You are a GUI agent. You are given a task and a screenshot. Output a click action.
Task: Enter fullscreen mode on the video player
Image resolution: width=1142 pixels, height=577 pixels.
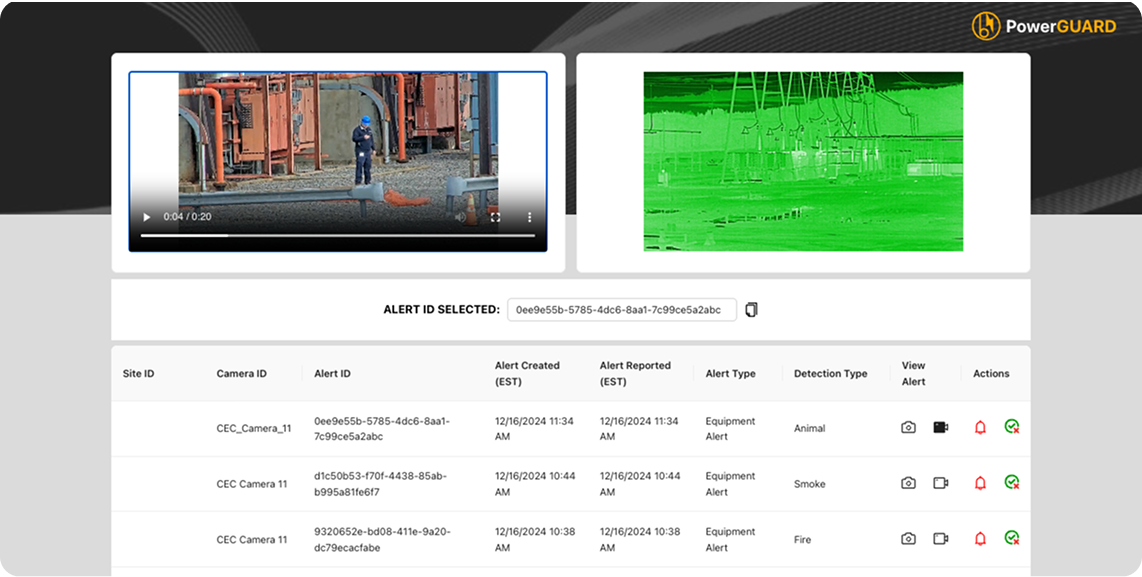[x=495, y=217]
